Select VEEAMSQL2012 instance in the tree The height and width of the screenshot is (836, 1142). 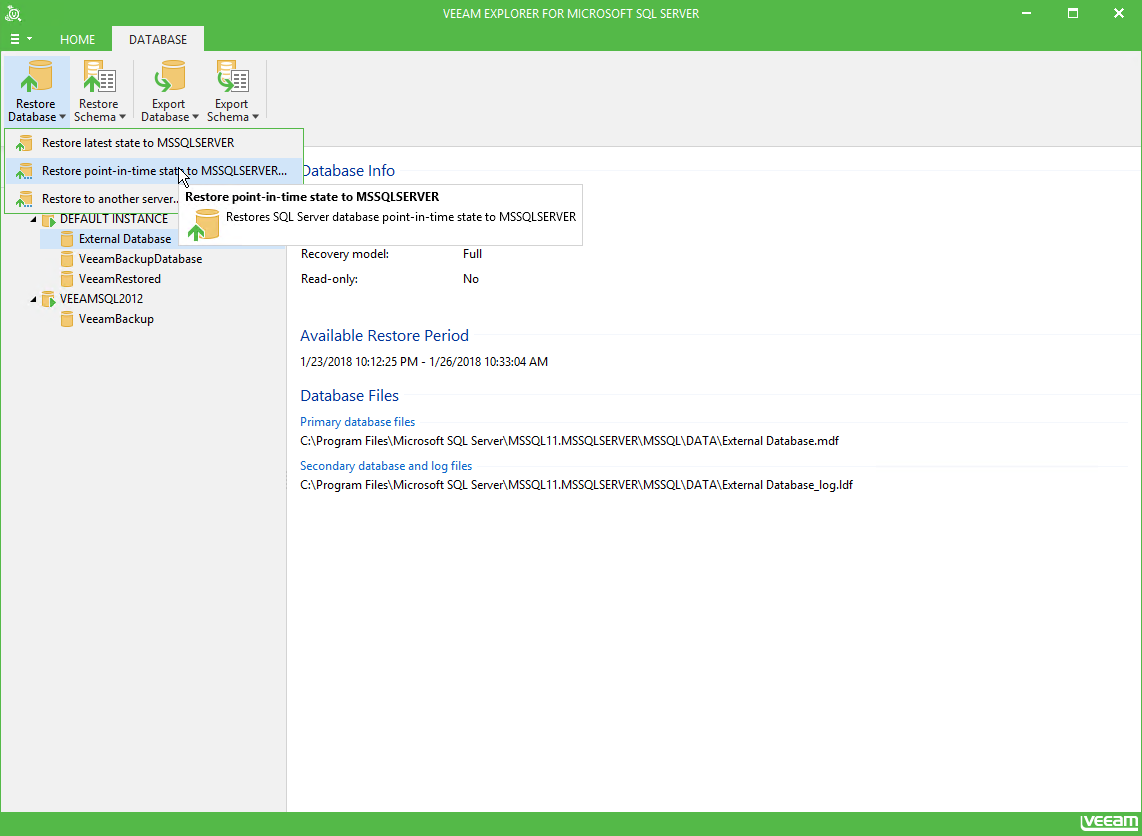(101, 299)
